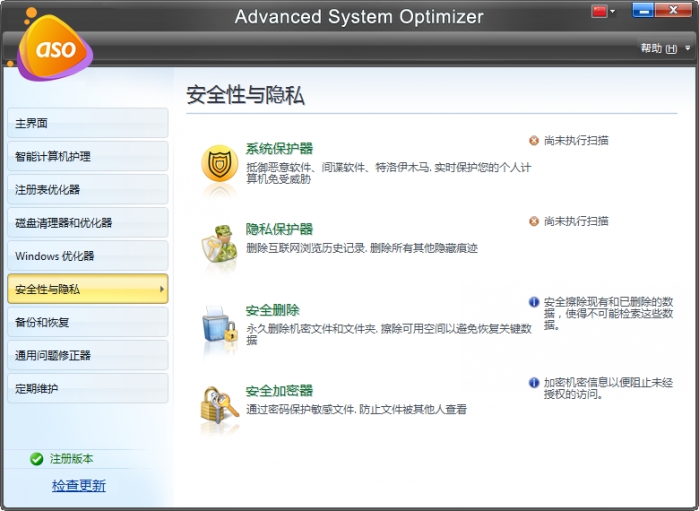Image resolution: width=699 pixels, height=511 pixels.
Task: Expand the 帮助 menu arrow
Action: click(687, 48)
